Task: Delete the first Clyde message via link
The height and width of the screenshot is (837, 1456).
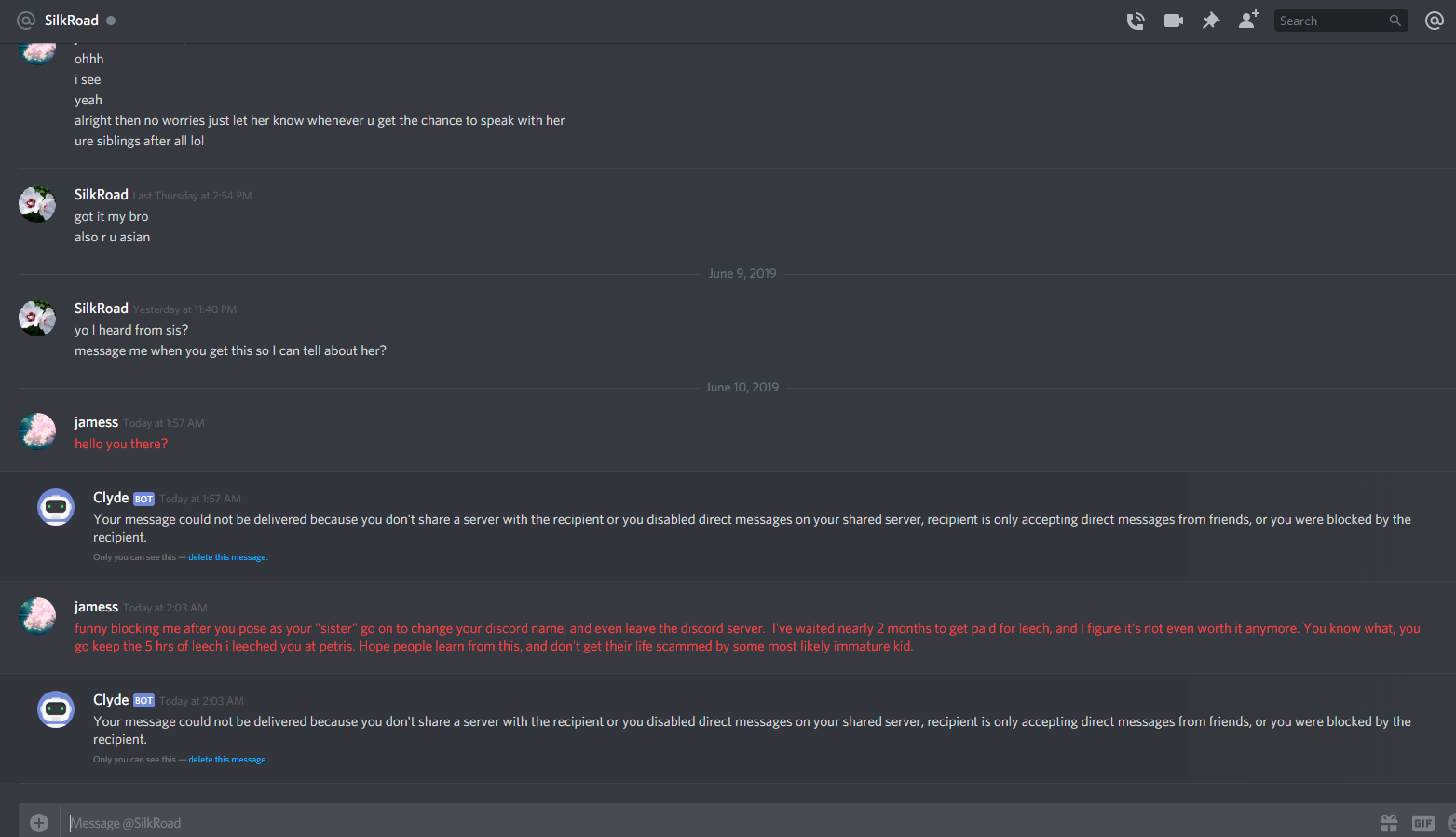Action: coord(227,557)
